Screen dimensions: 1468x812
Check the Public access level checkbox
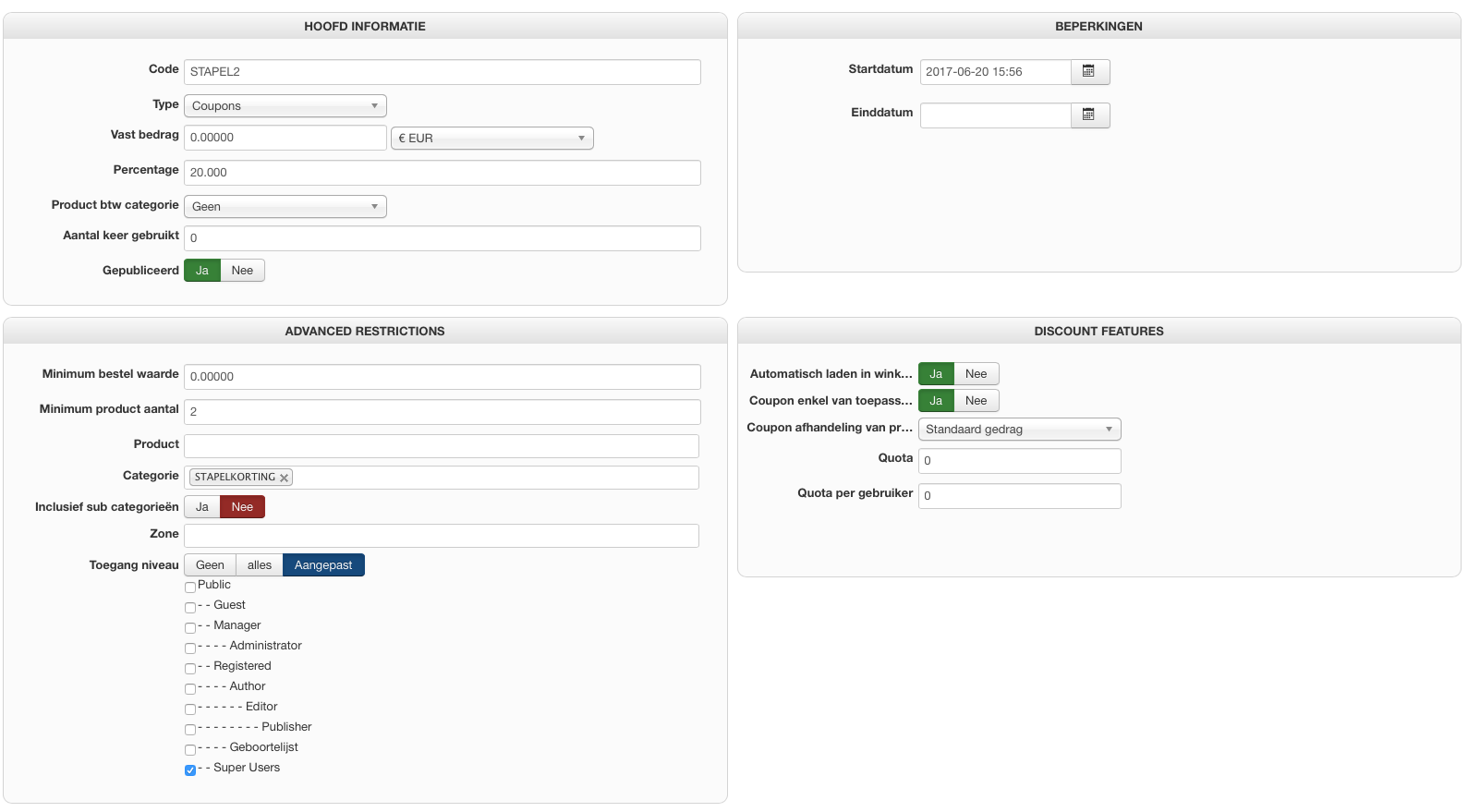pyautogui.click(x=190, y=587)
